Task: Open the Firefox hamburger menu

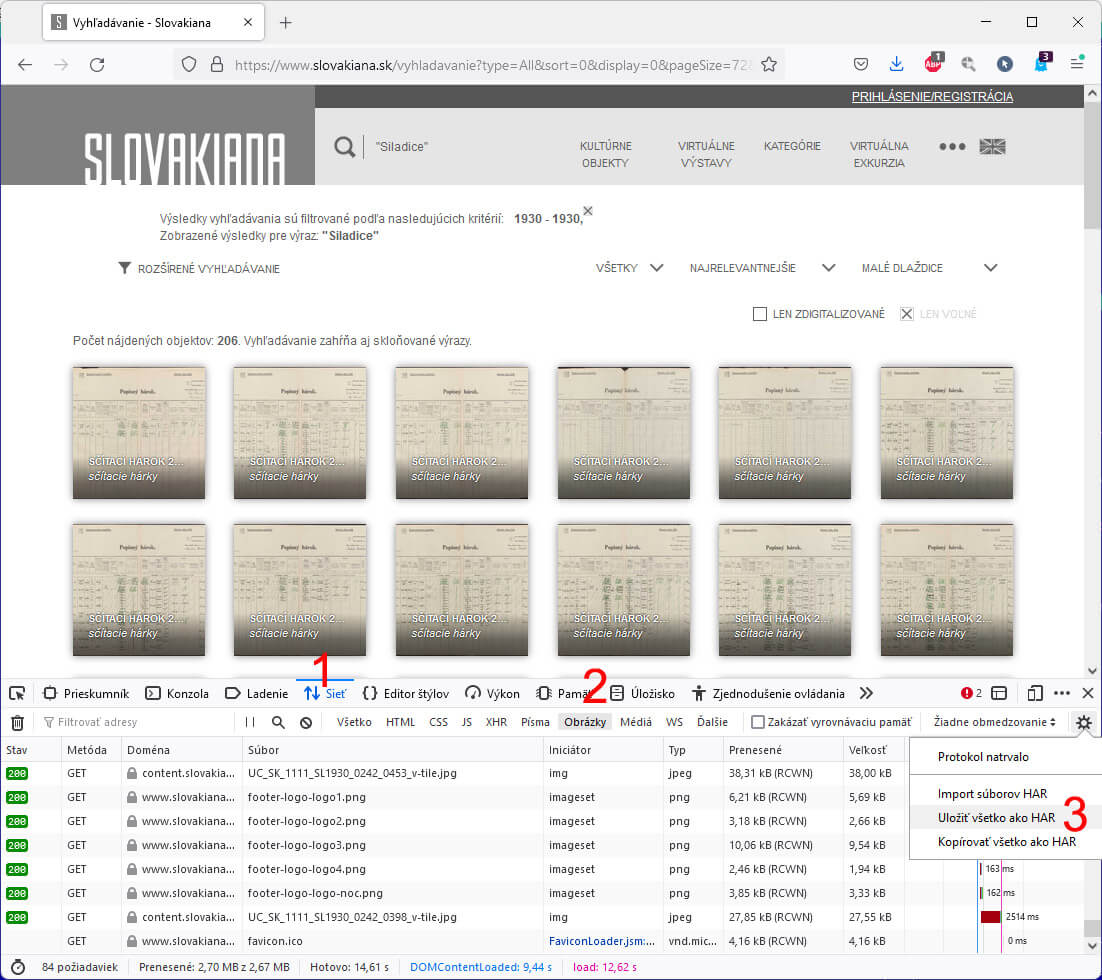Action: pyautogui.click(x=1077, y=64)
